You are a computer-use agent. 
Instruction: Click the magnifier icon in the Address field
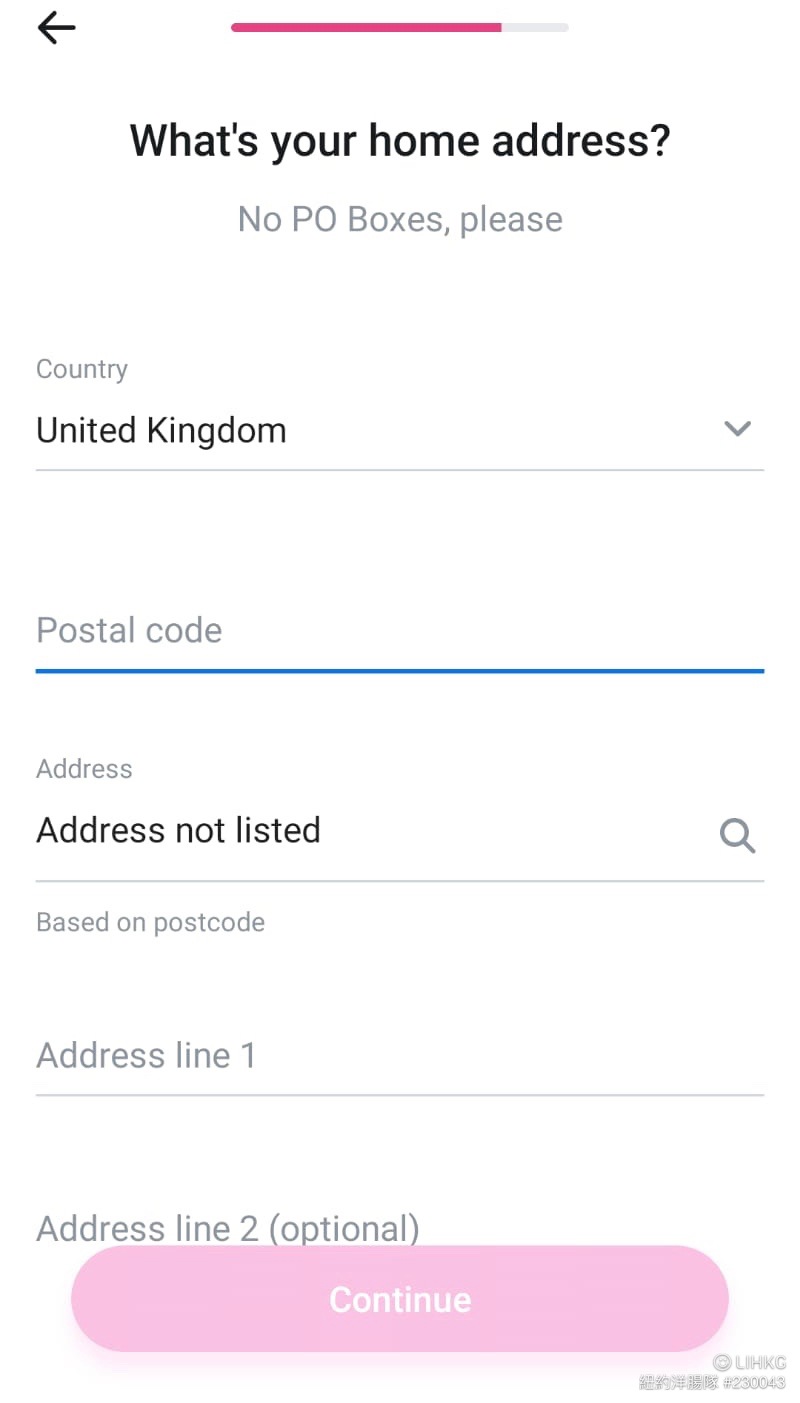[x=737, y=835]
